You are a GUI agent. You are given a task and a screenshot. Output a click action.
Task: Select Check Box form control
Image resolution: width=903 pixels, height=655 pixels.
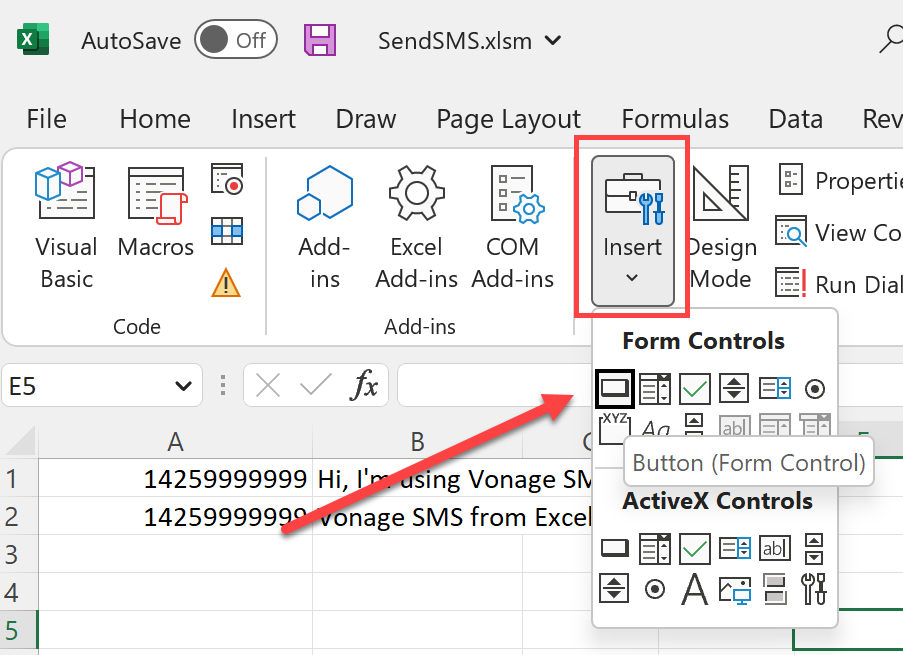pos(695,388)
